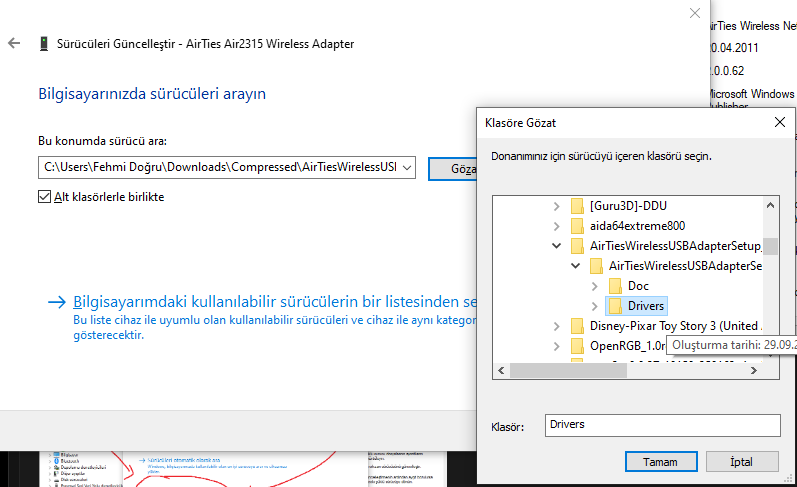Select the Doc folder label

(x=638, y=286)
